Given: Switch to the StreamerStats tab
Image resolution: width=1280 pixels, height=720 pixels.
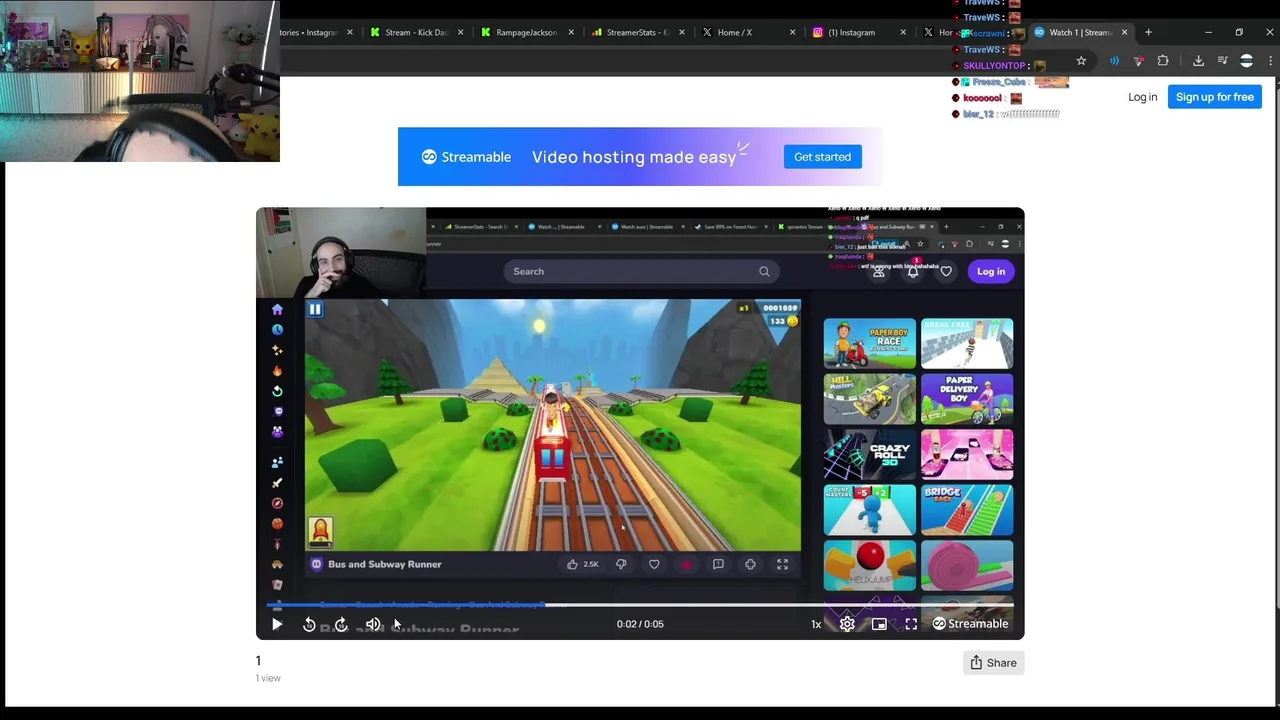Looking at the screenshot, I should point(636,32).
